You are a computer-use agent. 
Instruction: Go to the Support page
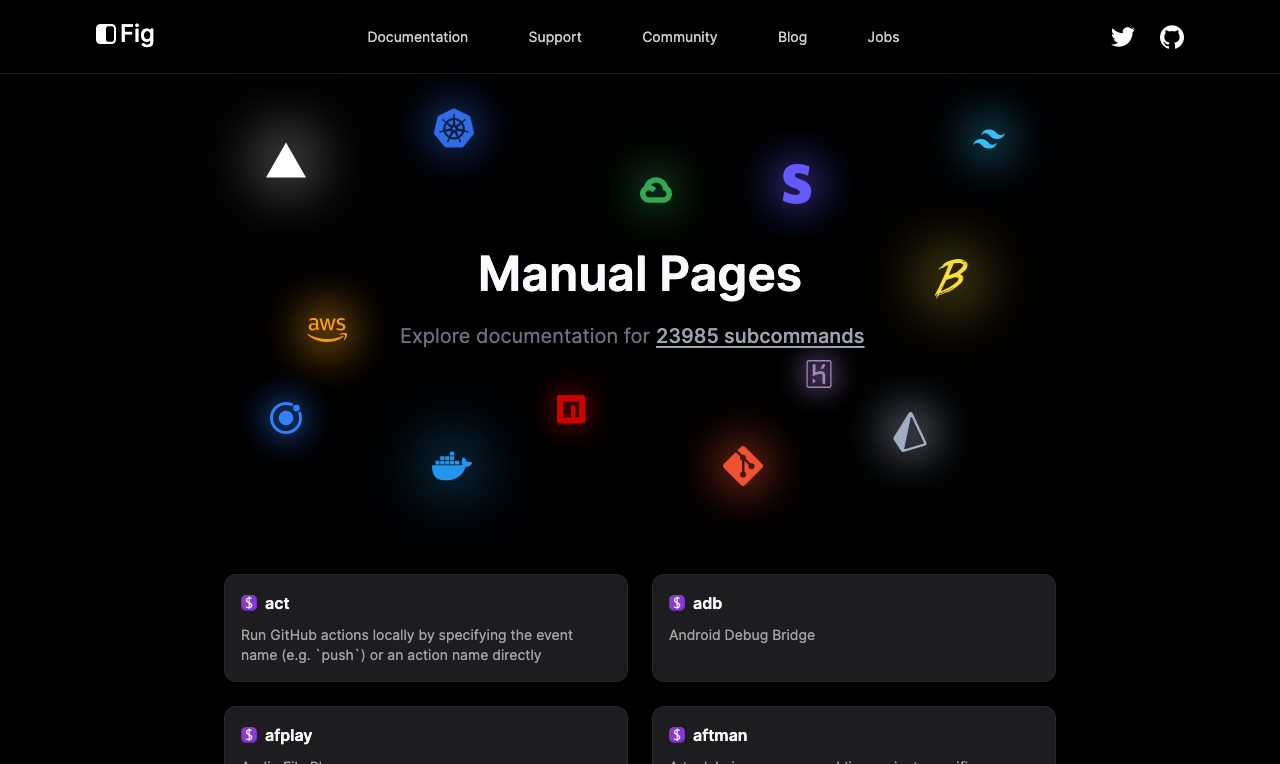555,37
